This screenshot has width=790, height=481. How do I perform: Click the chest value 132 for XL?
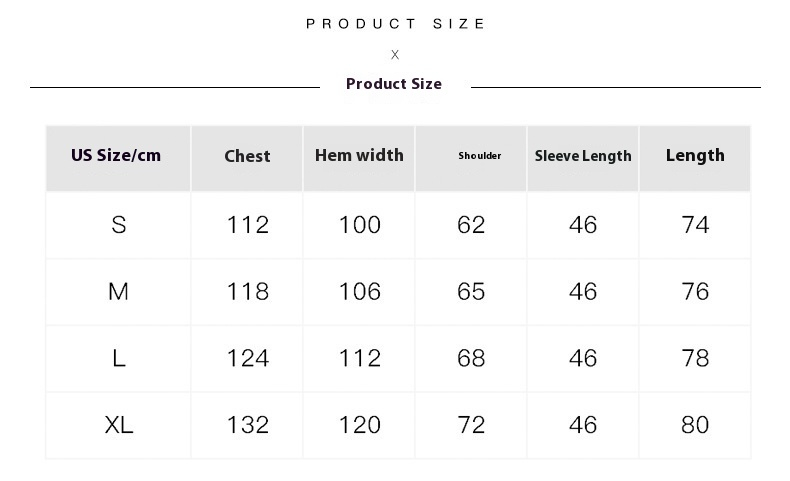[247, 425]
